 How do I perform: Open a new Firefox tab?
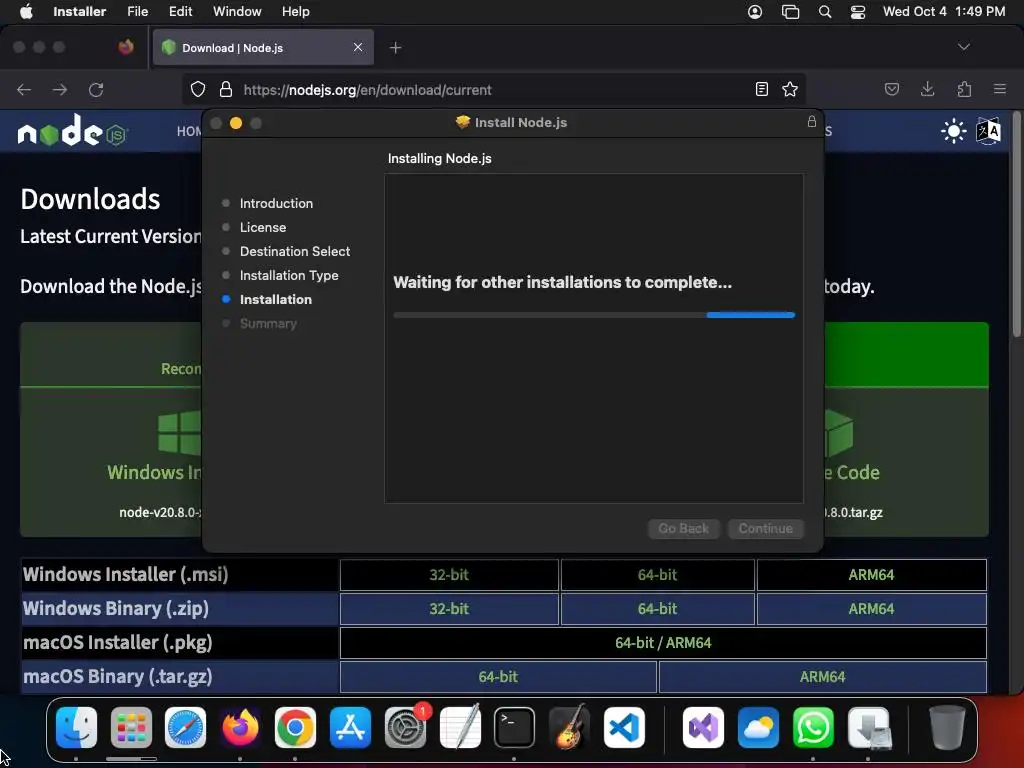tap(395, 48)
